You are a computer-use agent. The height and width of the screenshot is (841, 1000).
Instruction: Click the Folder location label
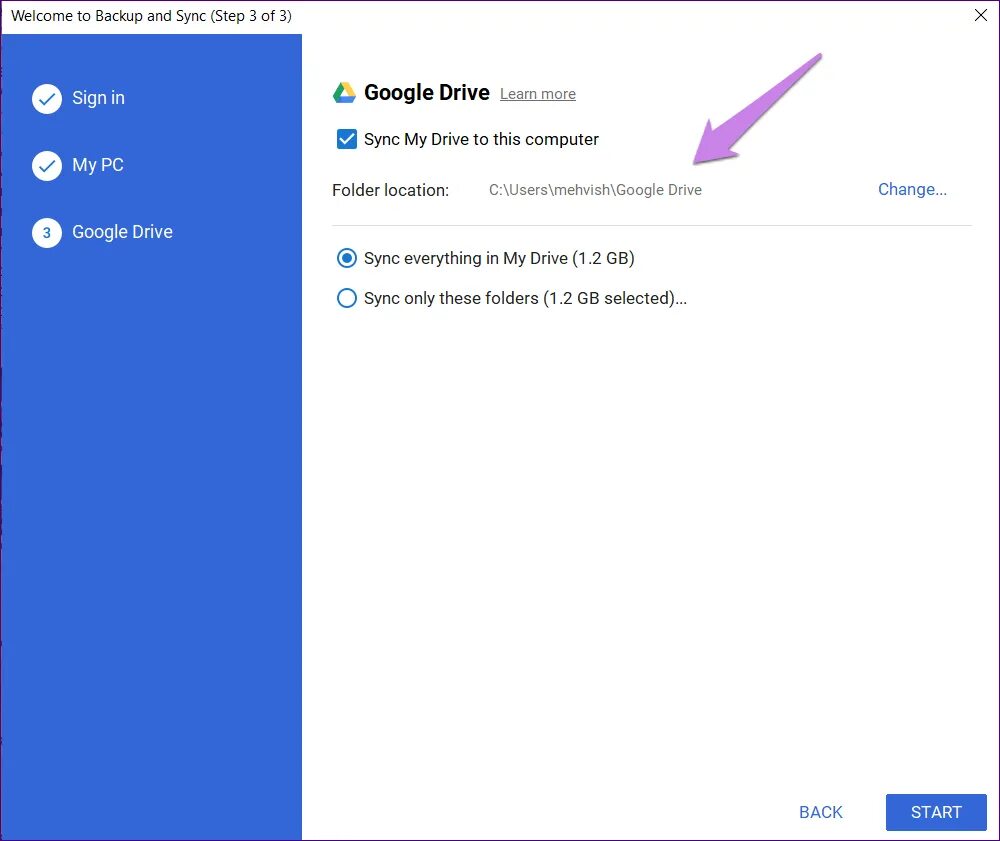[x=390, y=190]
